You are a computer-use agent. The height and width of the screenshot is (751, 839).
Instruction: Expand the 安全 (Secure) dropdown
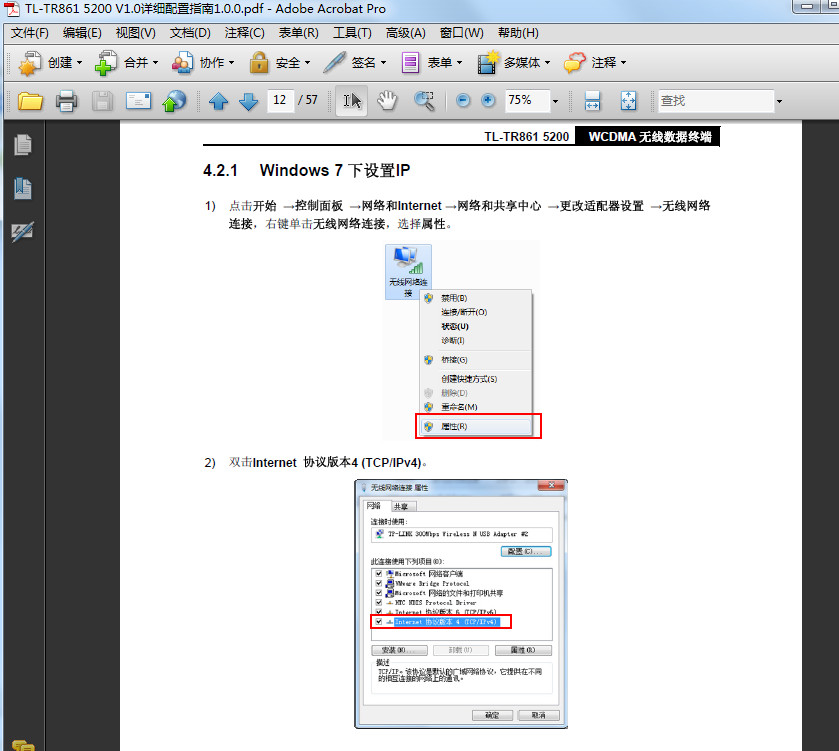pyautogui.click(x=308, y=63)
